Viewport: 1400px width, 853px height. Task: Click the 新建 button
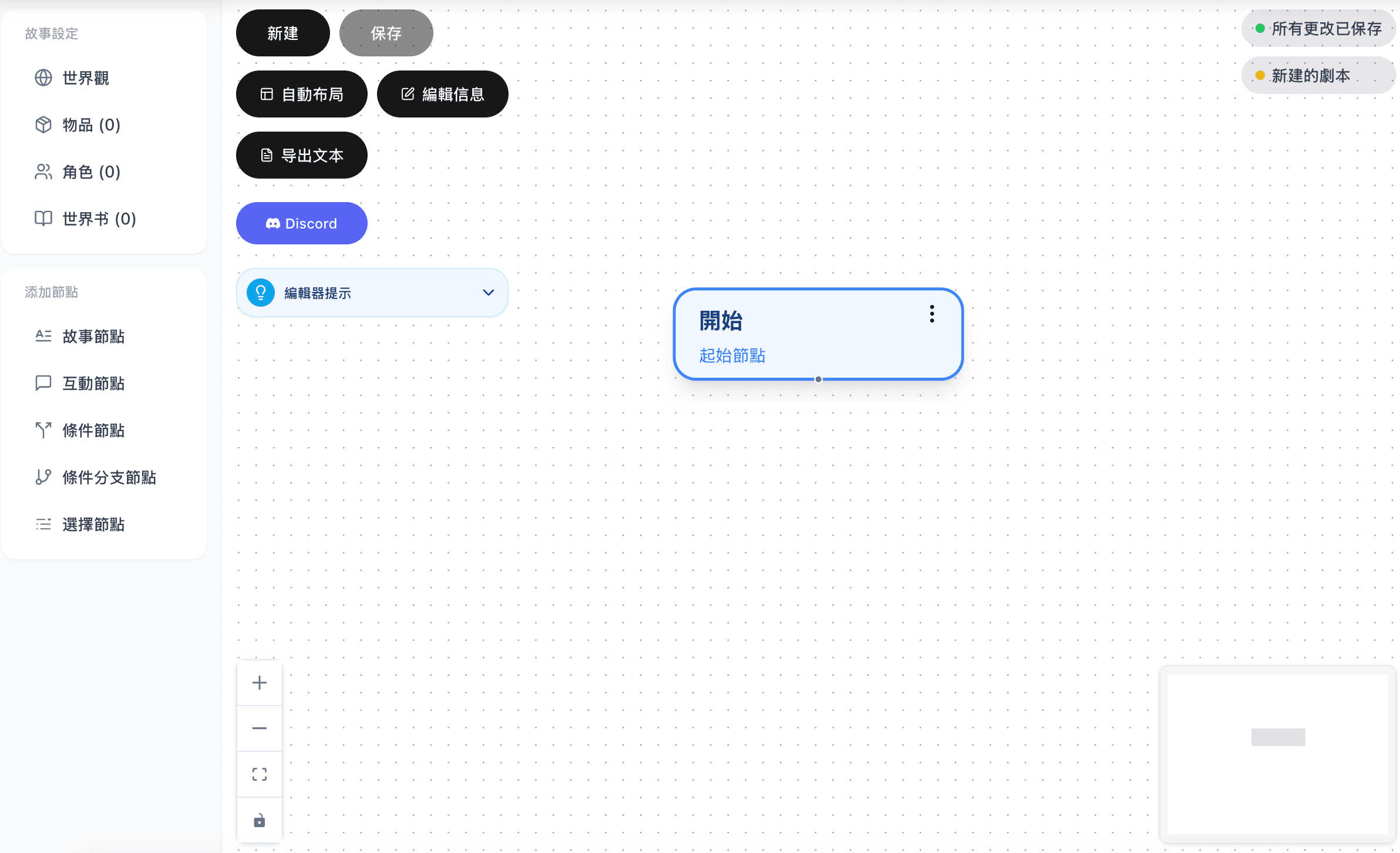click(282, 33)
